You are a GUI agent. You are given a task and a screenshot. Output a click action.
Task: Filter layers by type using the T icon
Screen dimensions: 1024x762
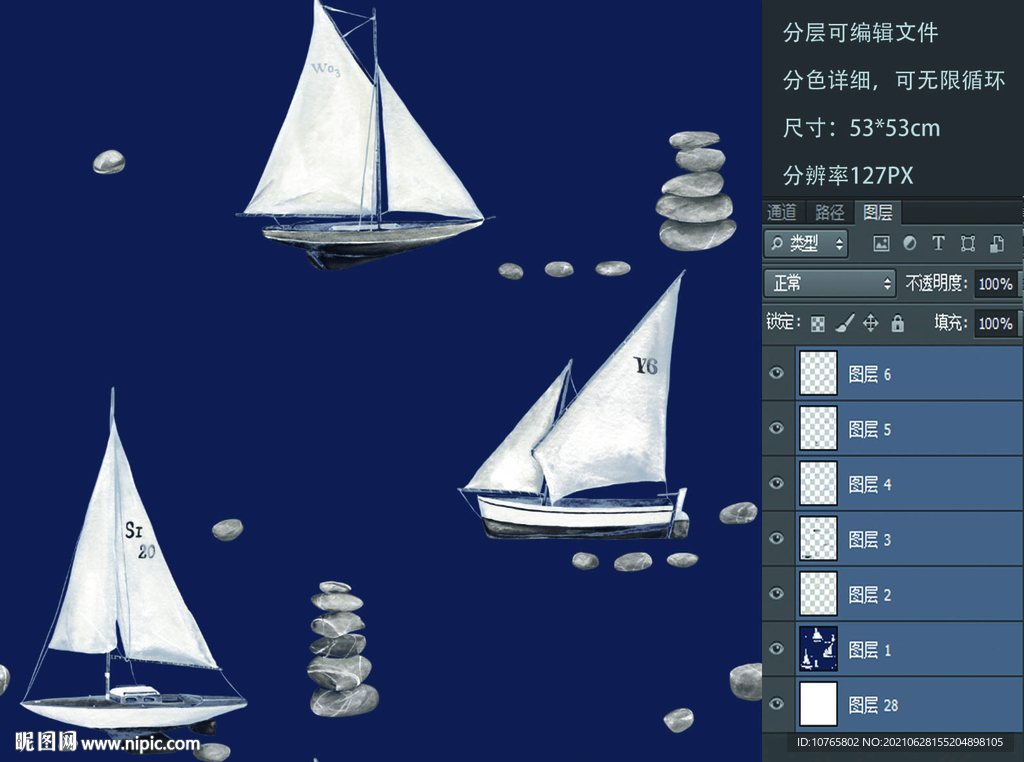pos(937,243)
